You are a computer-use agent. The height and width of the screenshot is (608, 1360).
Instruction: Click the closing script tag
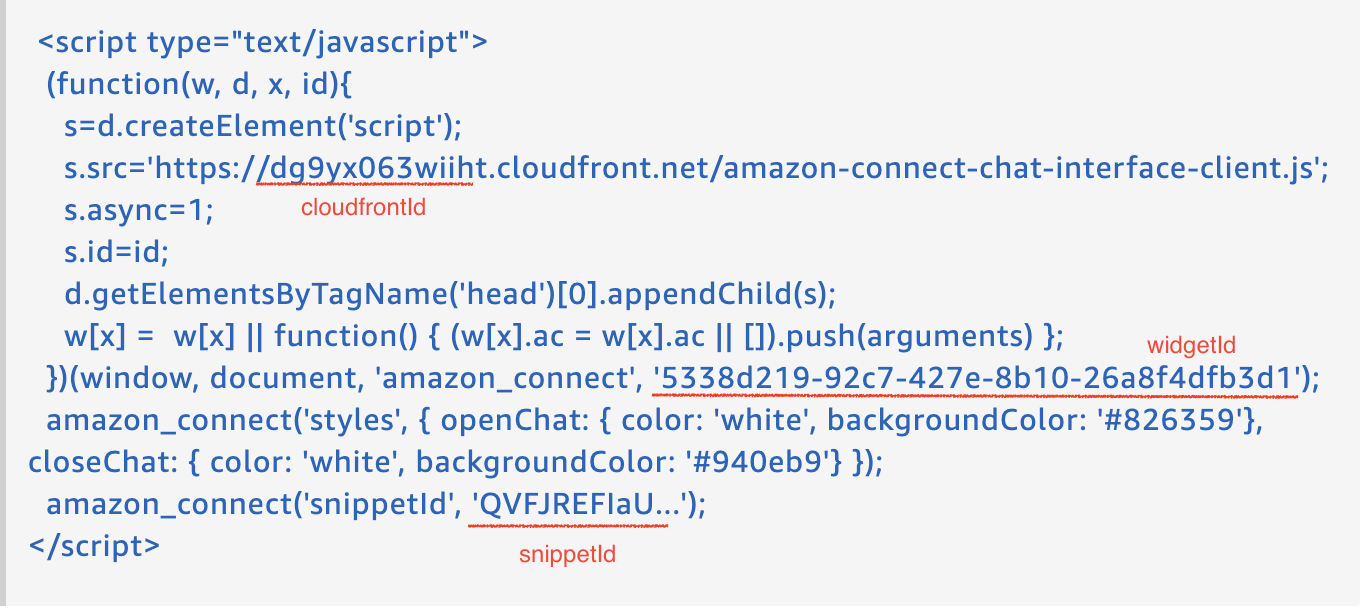94,547
